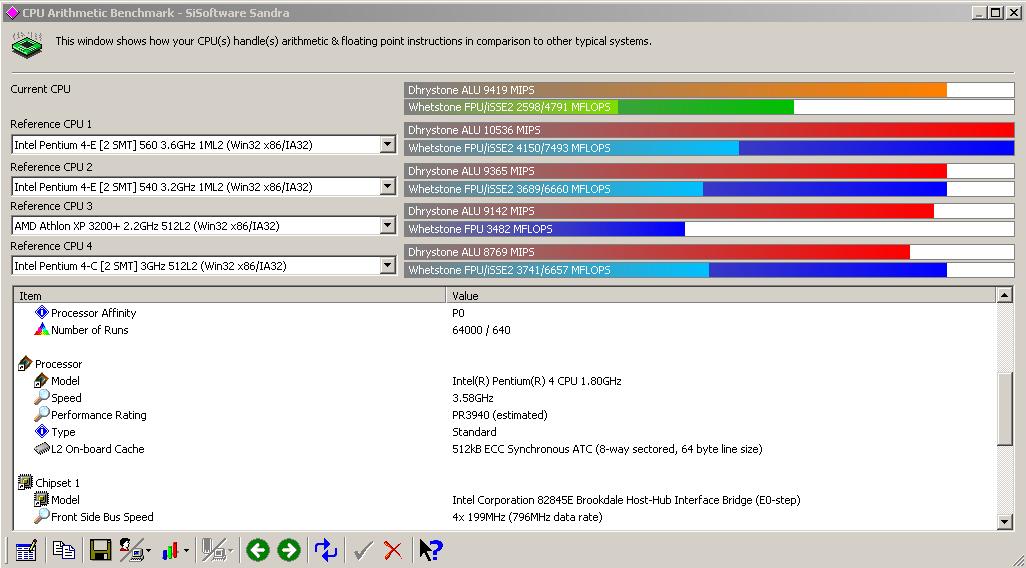The image size is (1026, 568).
Task: Click the copy documents toolbar icon
Action: tap(63, 550)
